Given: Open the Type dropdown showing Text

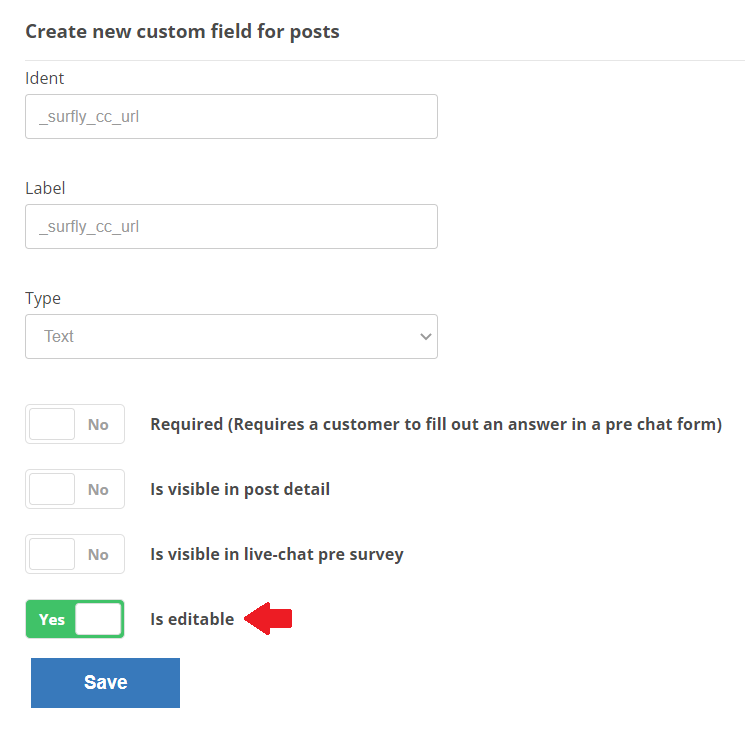Looking at the screenshot, I should 231,336.
